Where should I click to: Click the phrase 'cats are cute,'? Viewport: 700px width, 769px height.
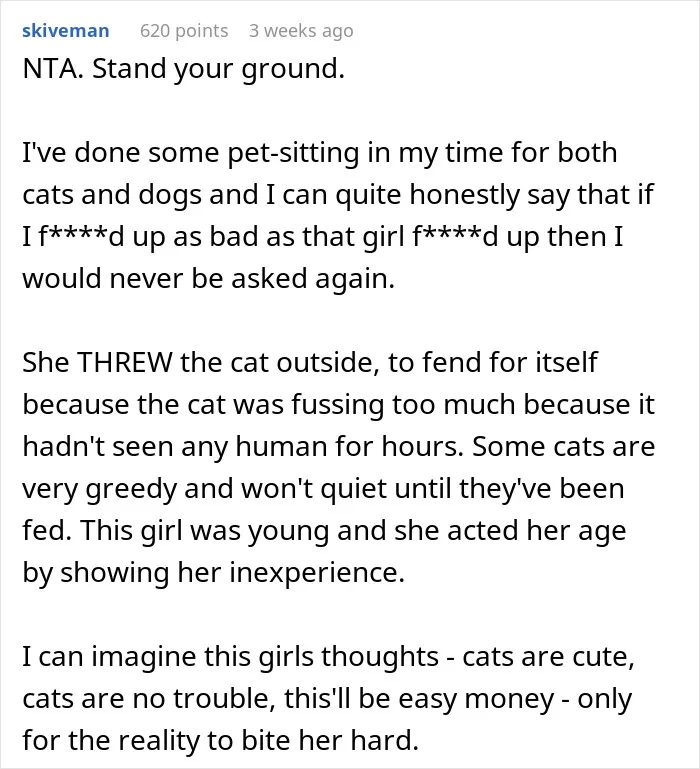coord(548,657)
